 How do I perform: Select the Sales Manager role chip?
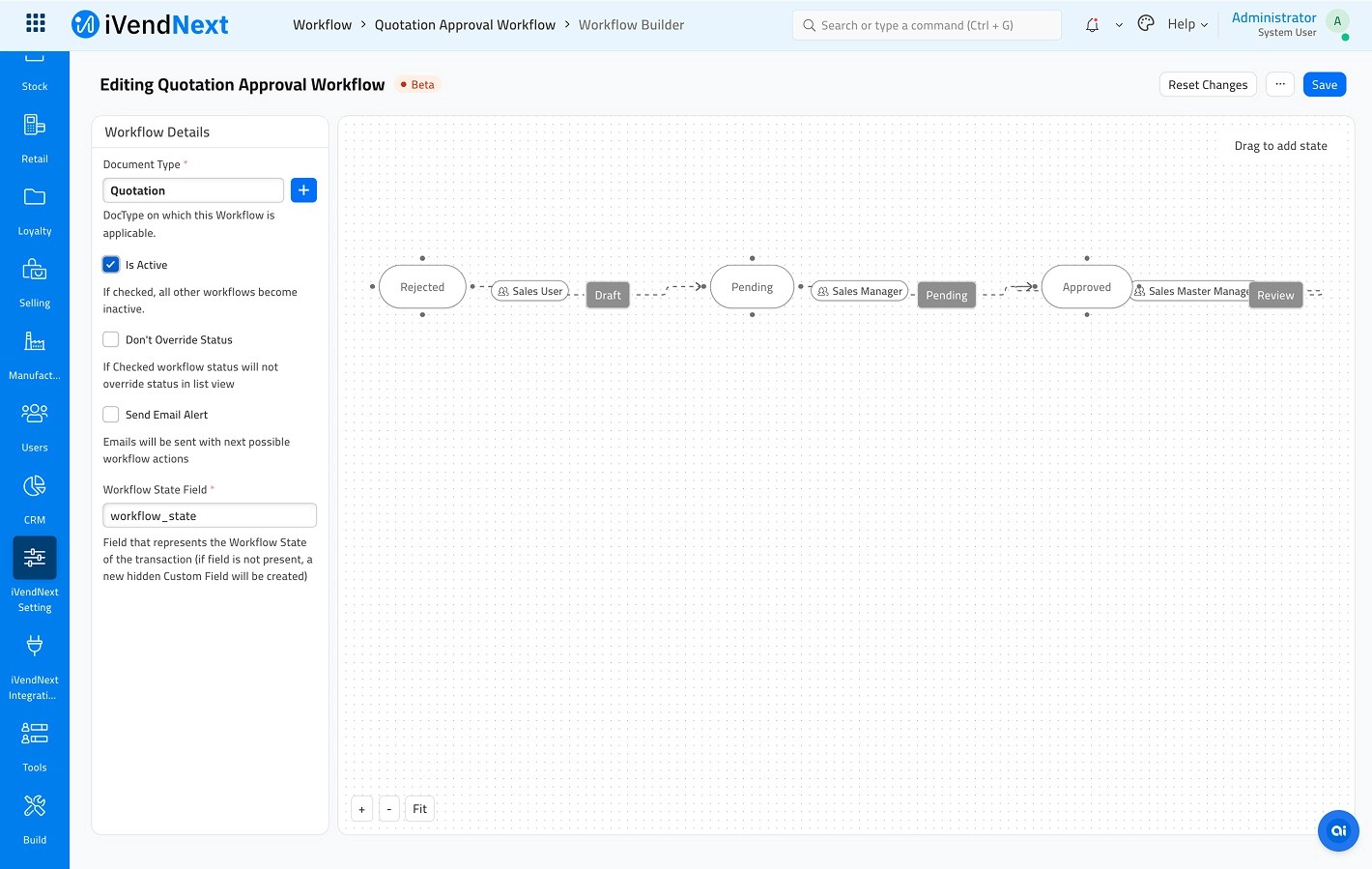tap(860, 291)
